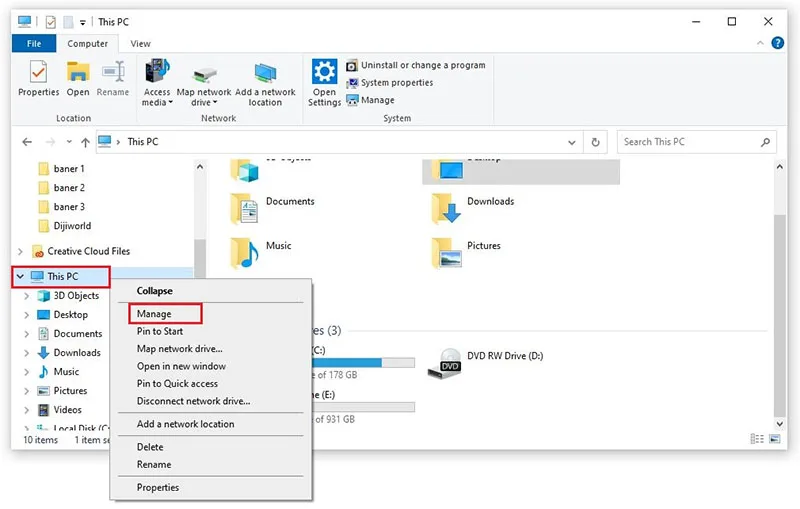Click the navigation pane scroll up arrow
The image size is (800, 509).
tap(200, 167)
